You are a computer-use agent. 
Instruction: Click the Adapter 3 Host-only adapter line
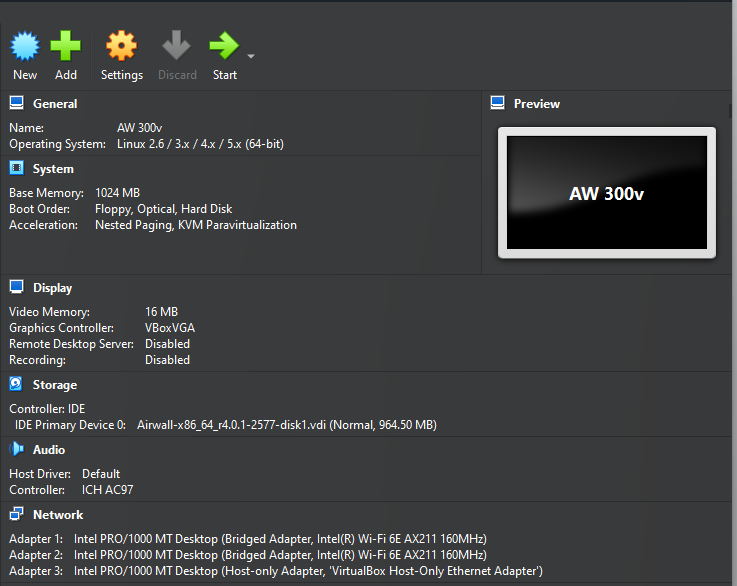(x=276, y=571)
